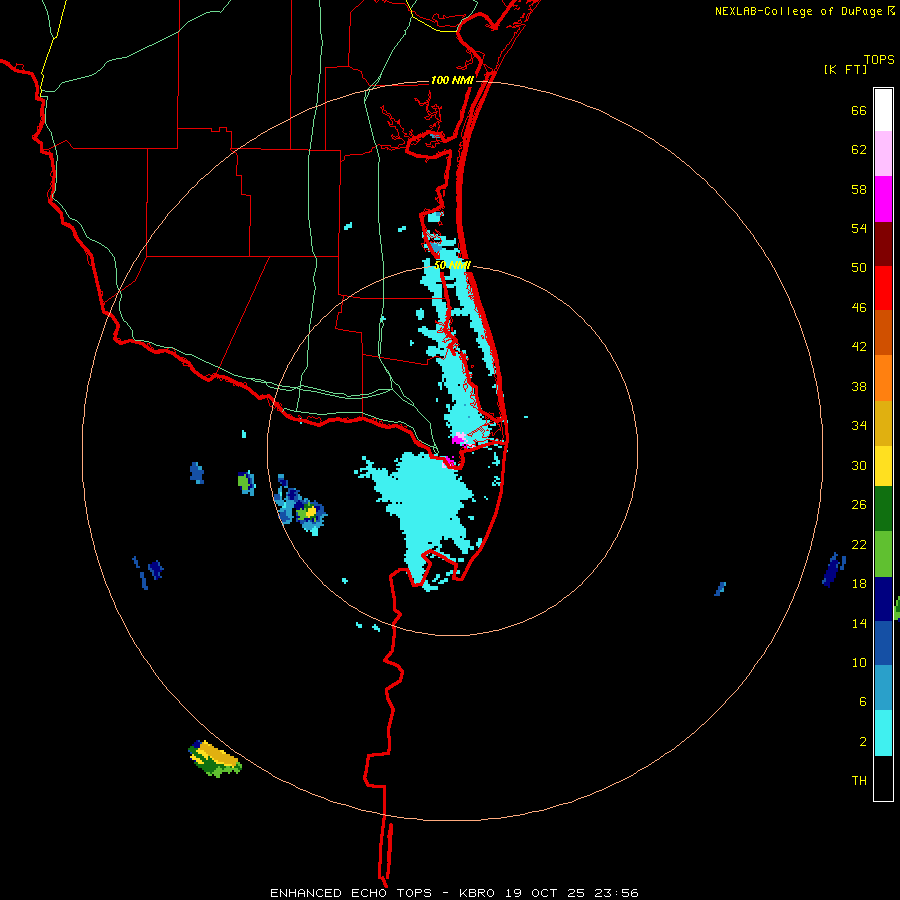
Task: Click the navy 14-18 kft legend swatch
Action: 883,599
